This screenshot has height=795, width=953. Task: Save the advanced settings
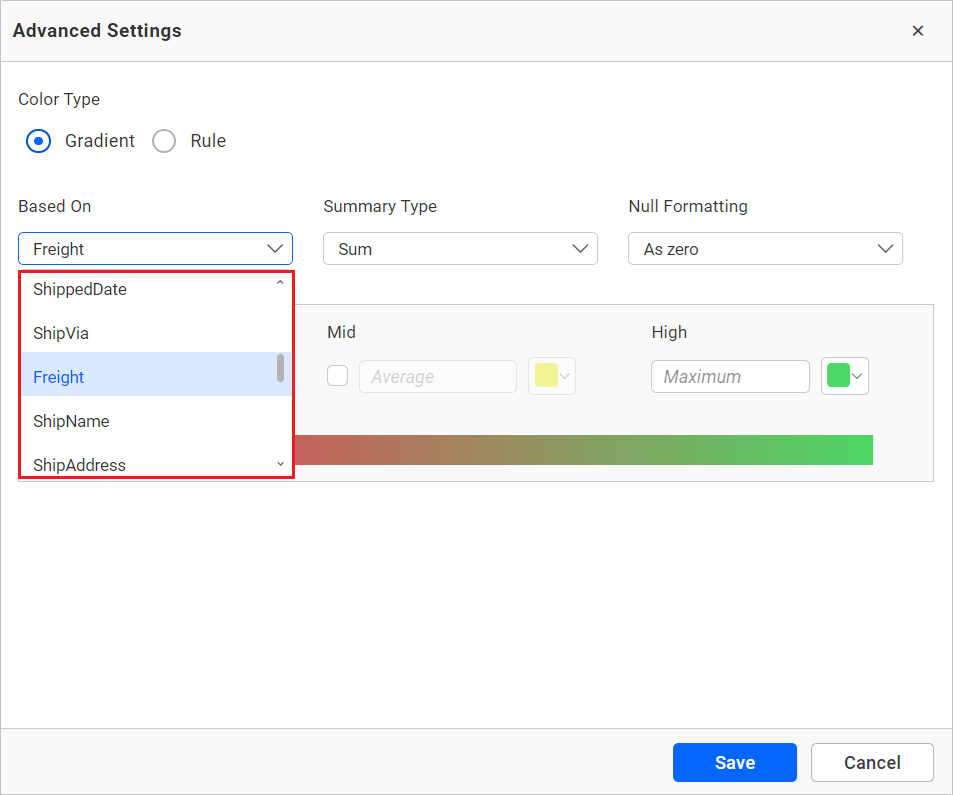pyautogui.click(x=734, y=762)
